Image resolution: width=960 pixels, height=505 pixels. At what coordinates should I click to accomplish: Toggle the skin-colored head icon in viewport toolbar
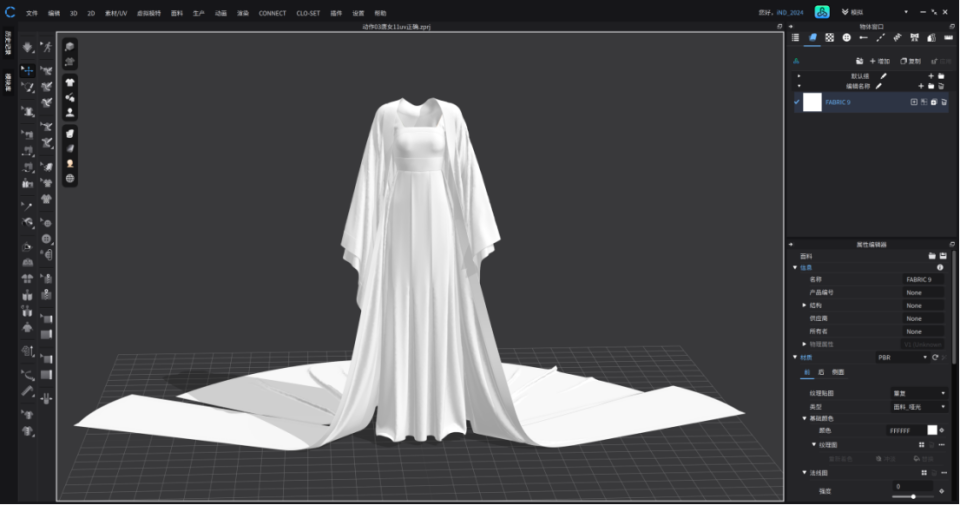pos(70,163)
